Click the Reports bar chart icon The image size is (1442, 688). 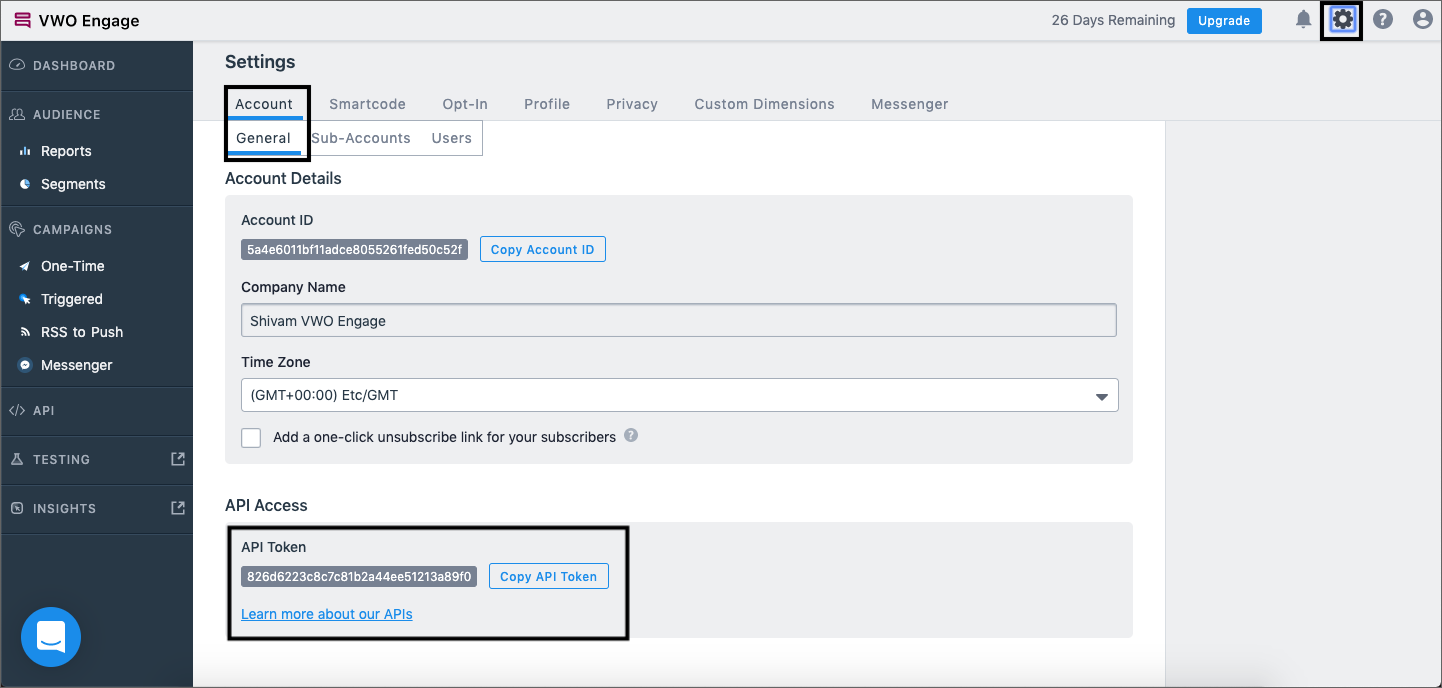pyautogui.click(x=25, y=151)
